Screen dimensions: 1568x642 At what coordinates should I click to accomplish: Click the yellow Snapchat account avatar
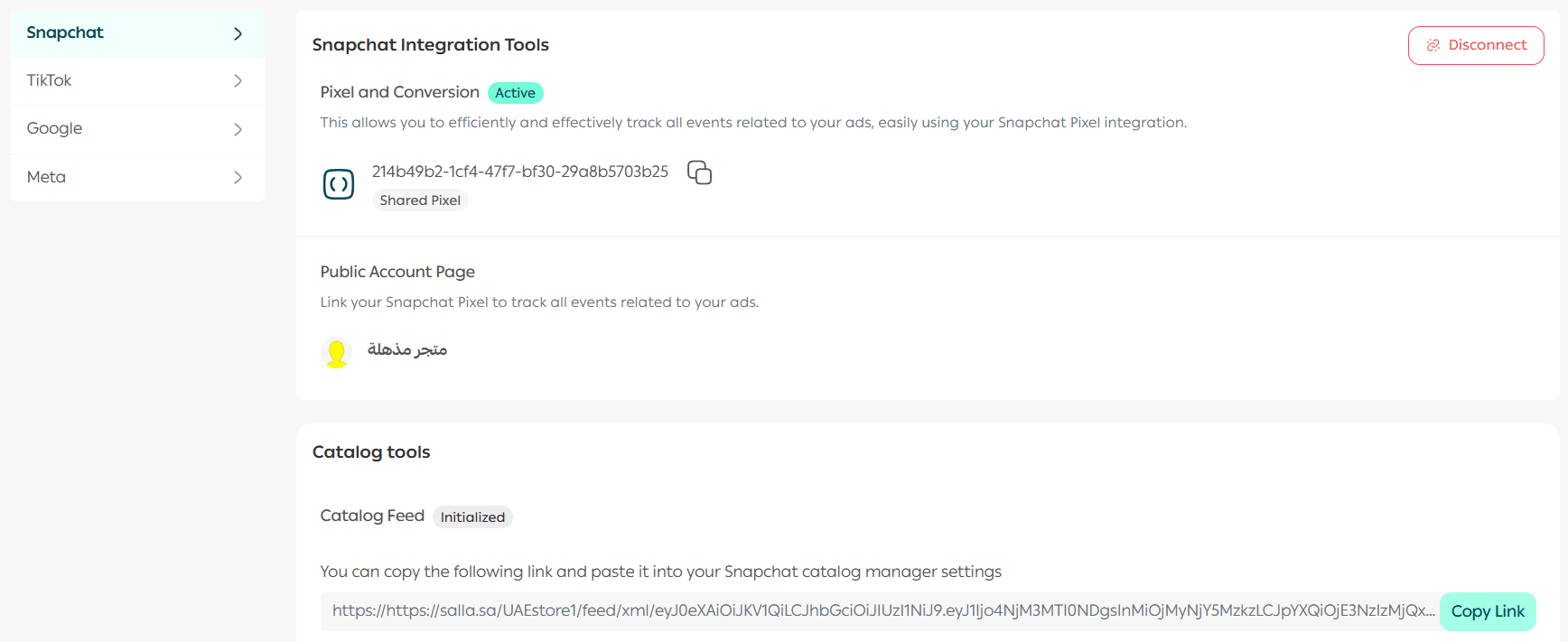[336, 352]
